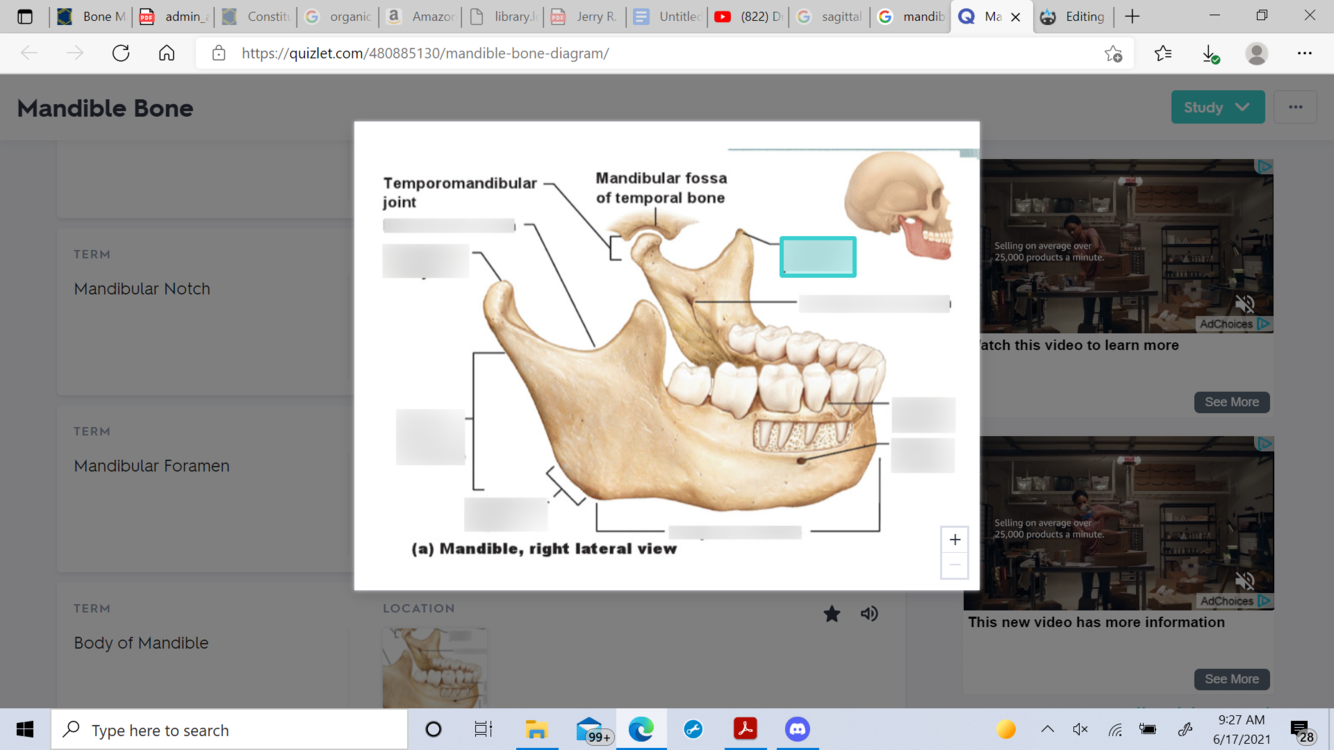The height and width of the screenshot is (750, 1334).
Task: Open the location thumbnail of the mandible
Action: (435, 667)
